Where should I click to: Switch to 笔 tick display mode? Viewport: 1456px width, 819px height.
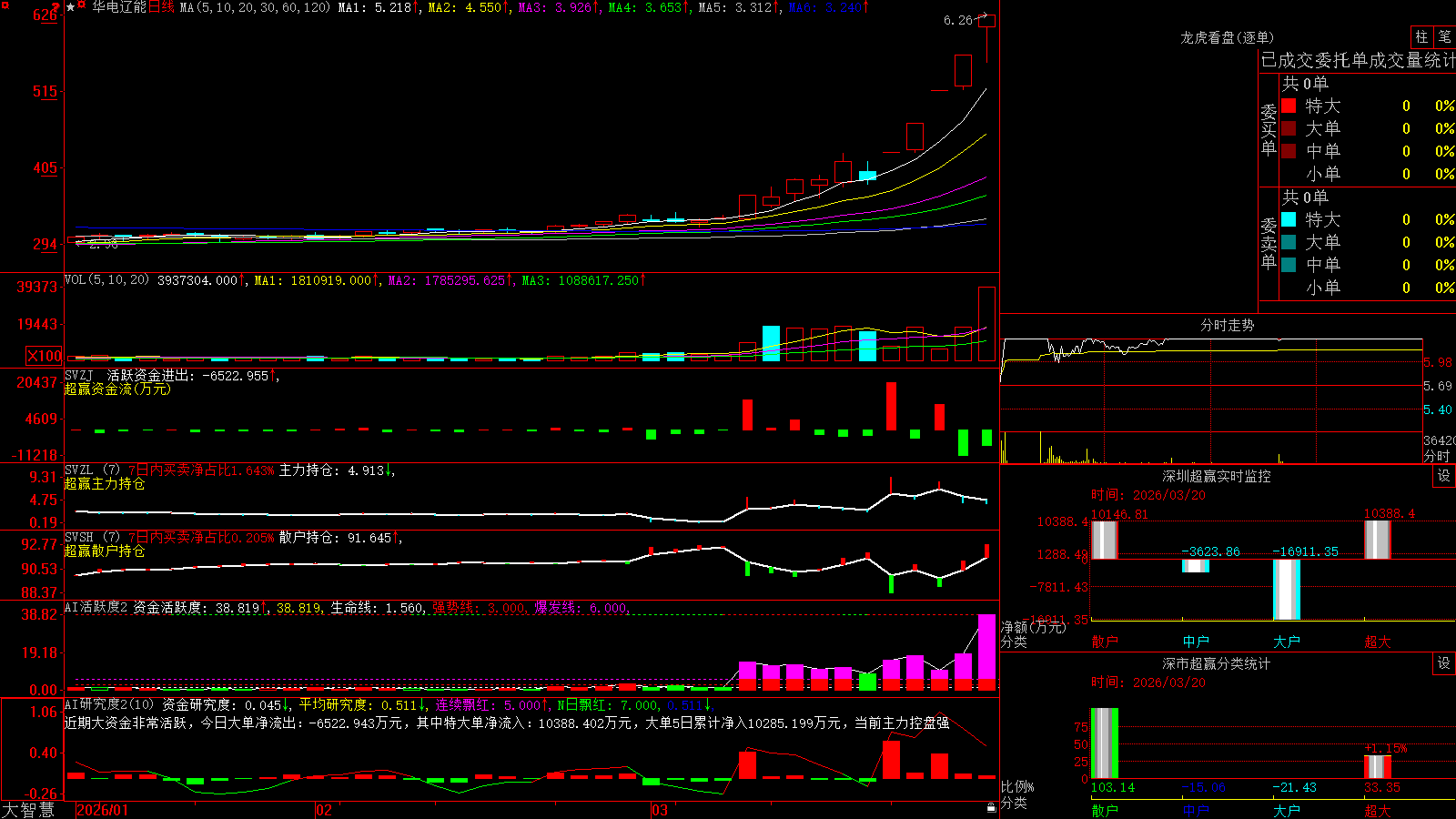pyautogui.click(x=1444, y=37)
